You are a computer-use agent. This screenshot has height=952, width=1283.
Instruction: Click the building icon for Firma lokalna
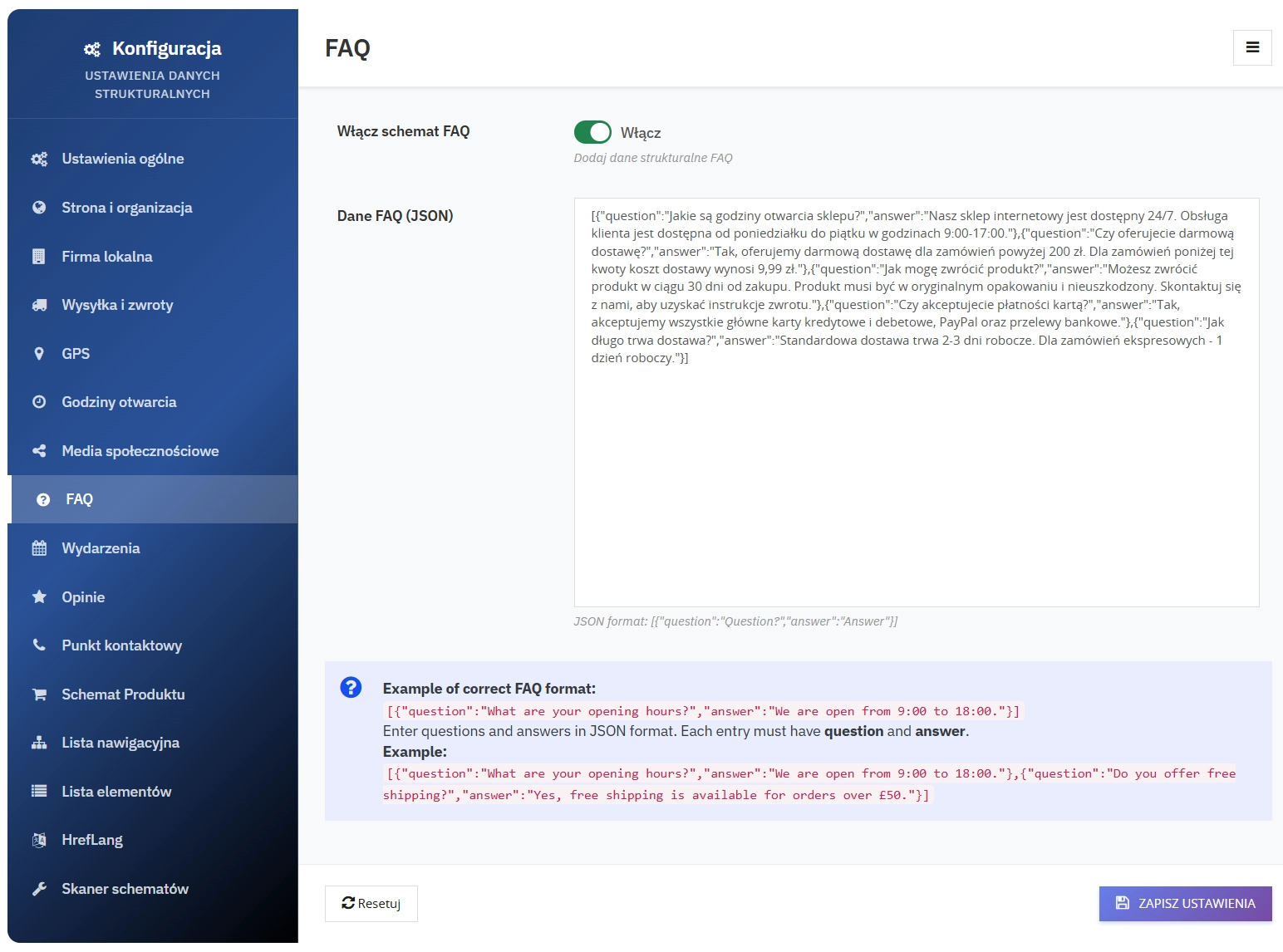click(39, 257)
